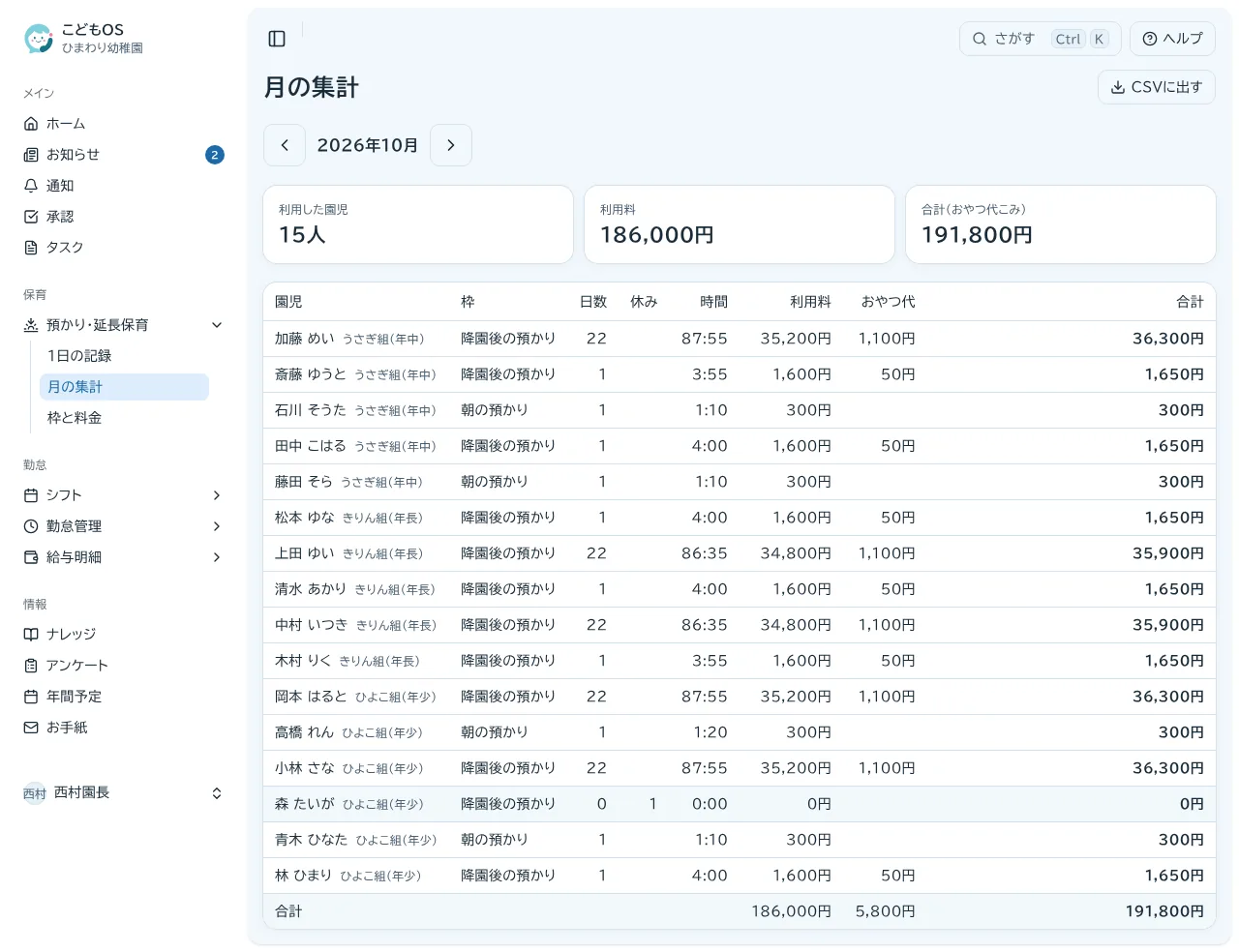
Task: Open ホーム from the sidebar
Action: pos(124,124)
